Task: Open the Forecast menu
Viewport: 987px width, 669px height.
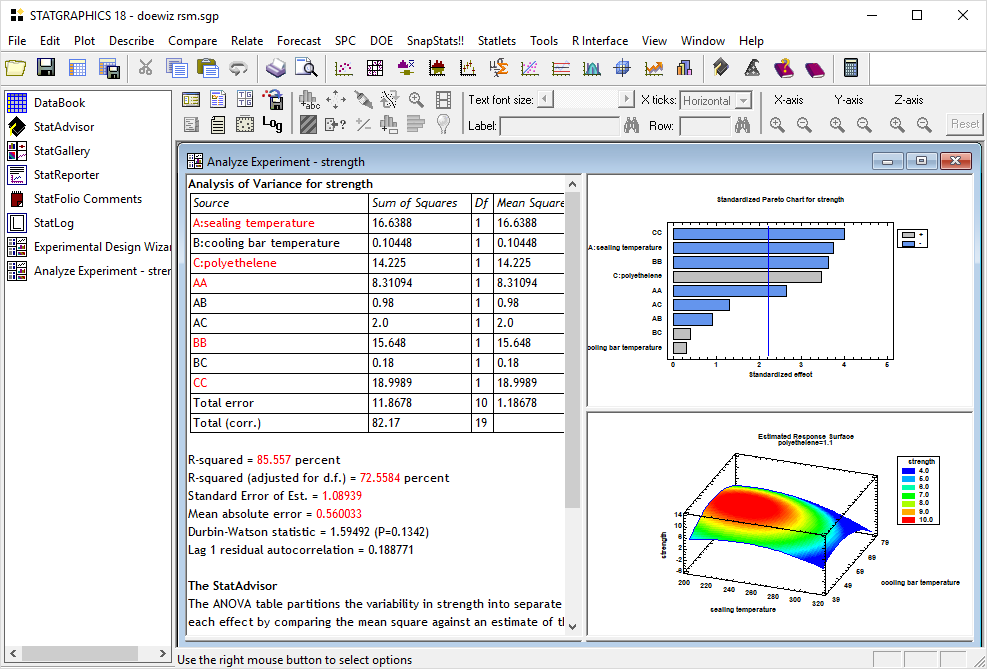Action: click(x=299, y=41)
